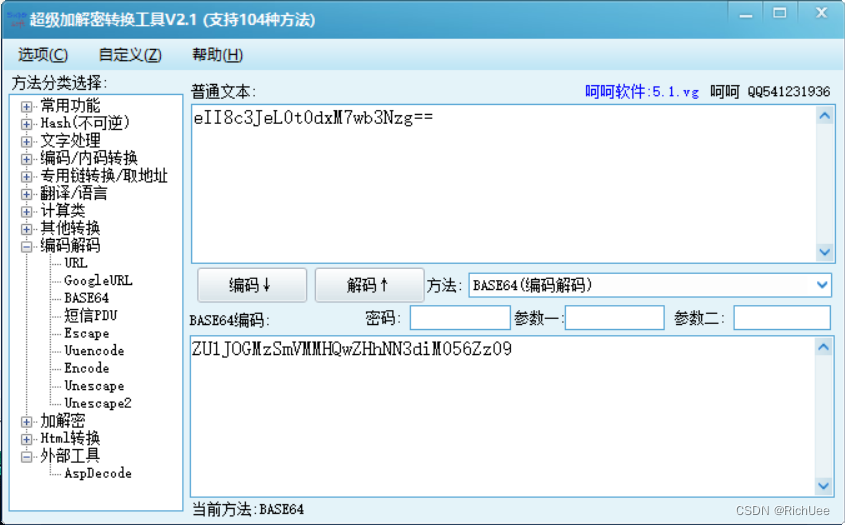Click down arrow of output scrollbar
This screenshot has height=525, width=845.
coord(823,486)
